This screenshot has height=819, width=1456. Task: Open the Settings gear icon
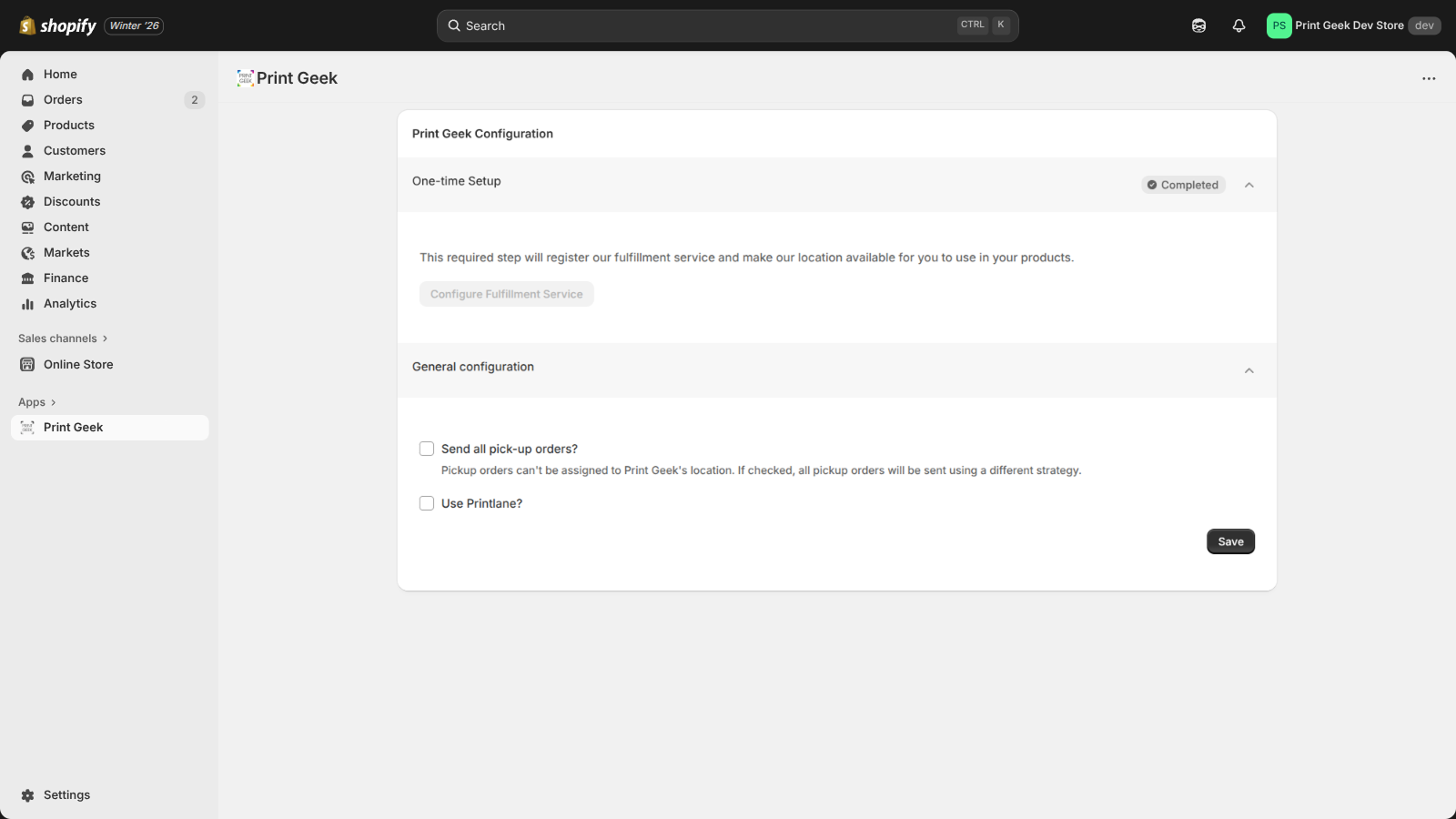(27, 795)
